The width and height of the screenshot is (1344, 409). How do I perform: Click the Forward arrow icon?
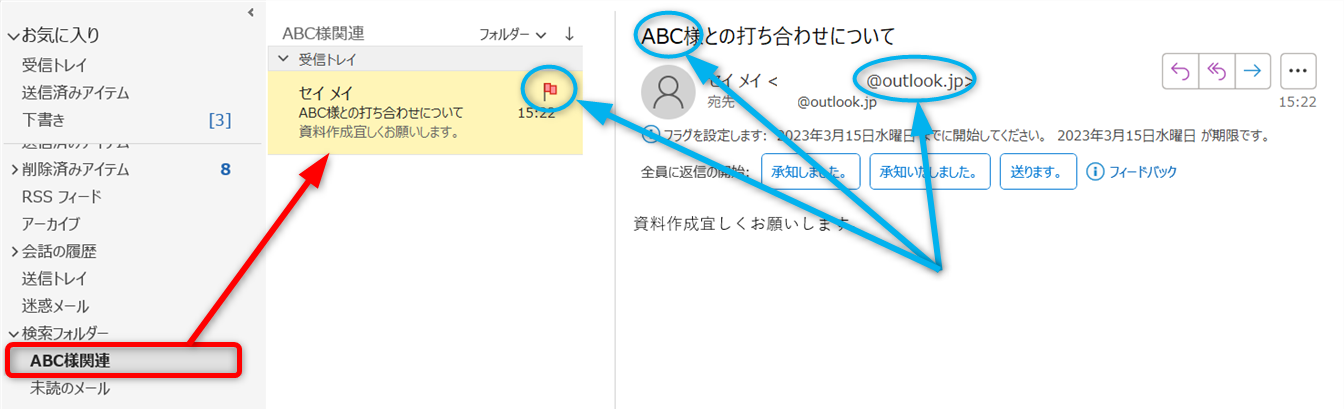(x=1253, y=71)
